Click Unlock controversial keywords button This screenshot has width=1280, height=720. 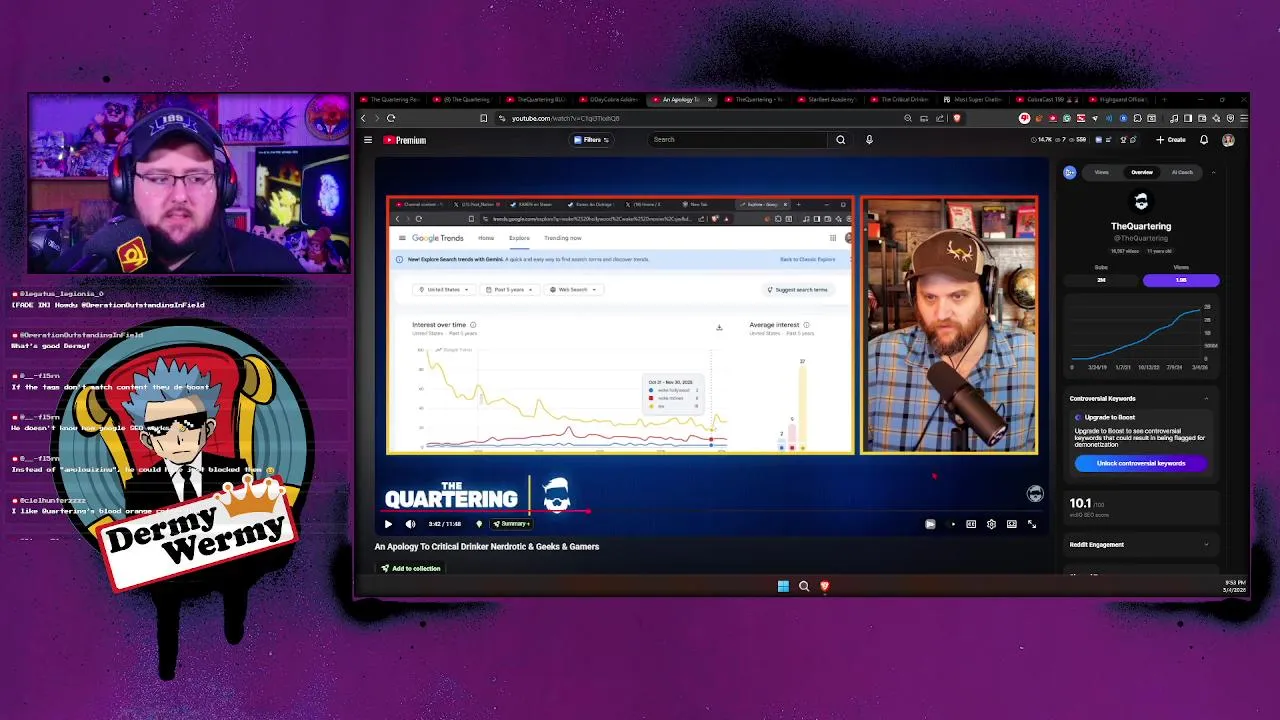[x=1141, y=463]
